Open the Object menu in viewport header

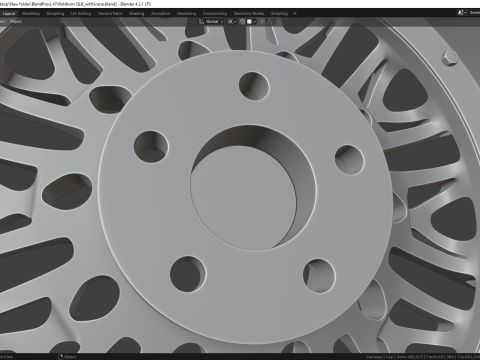click(x=15, y=22)
